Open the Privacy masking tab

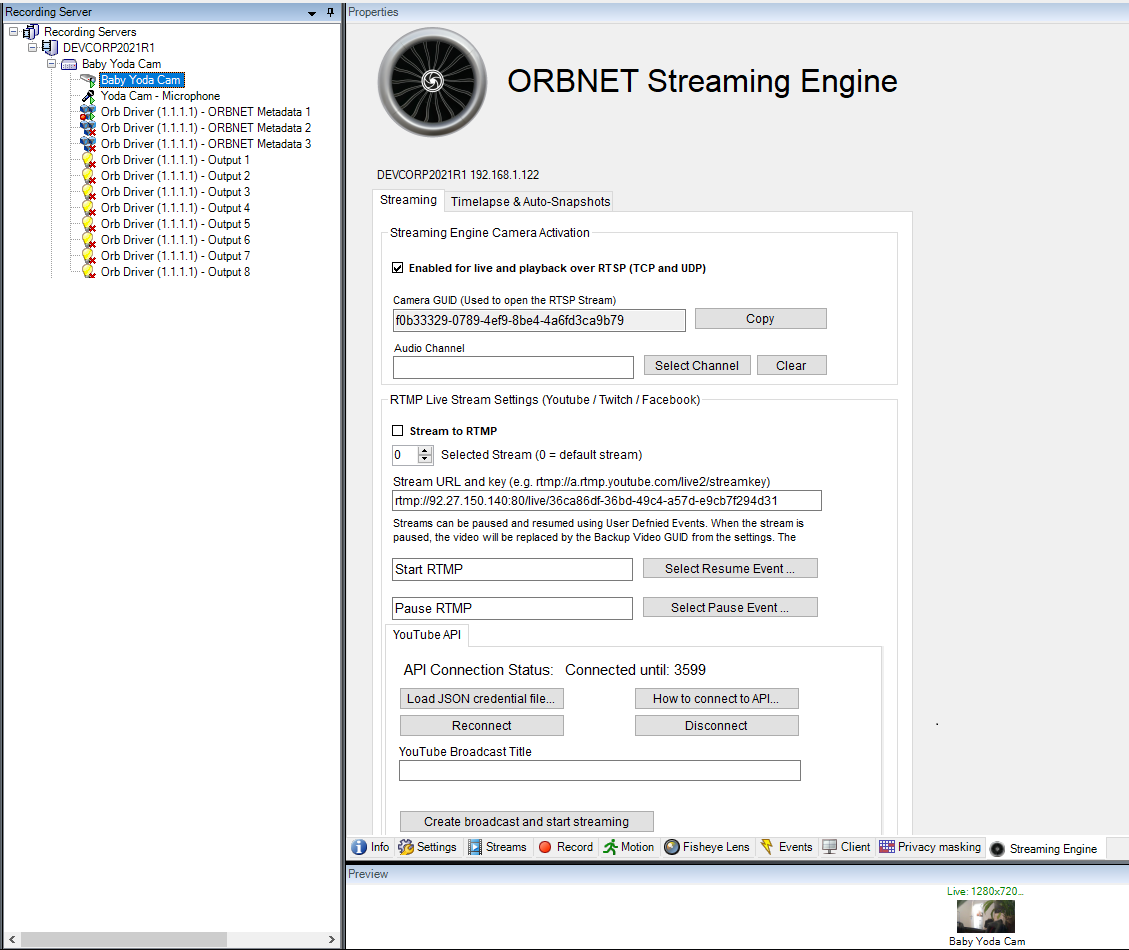tap(930, 847)
